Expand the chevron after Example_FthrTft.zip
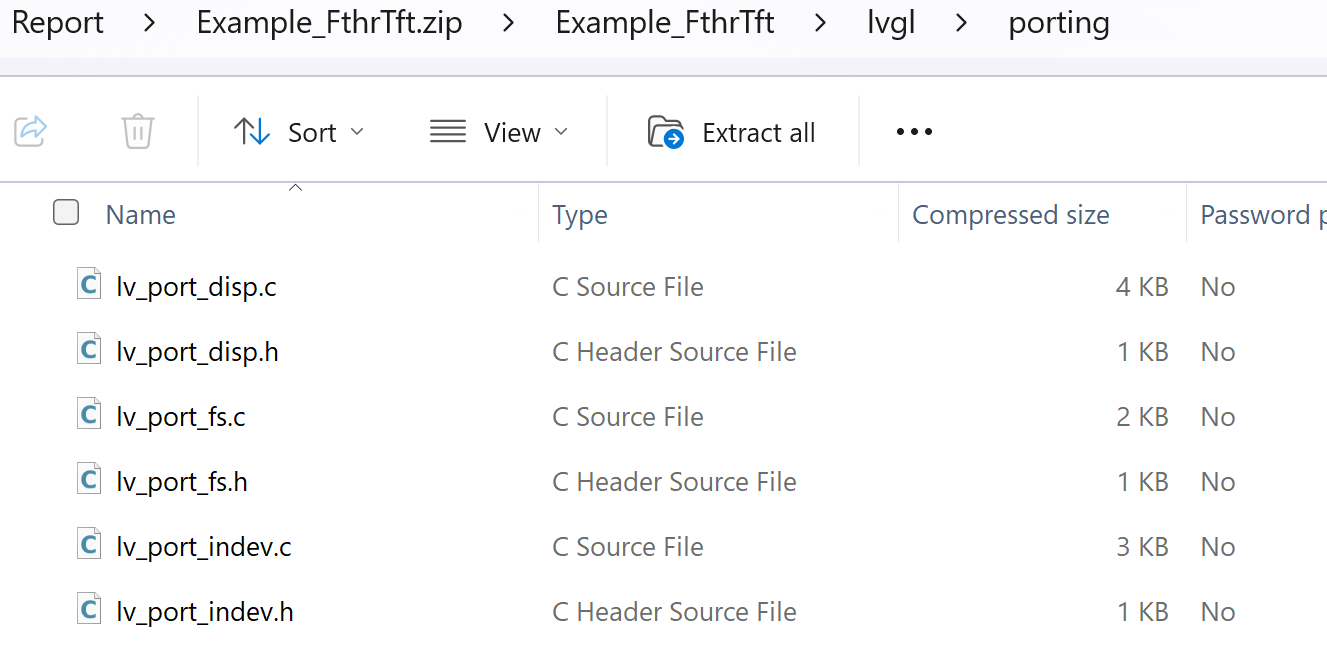Viewport: 1327px width, 654px height. coord(509,23)
